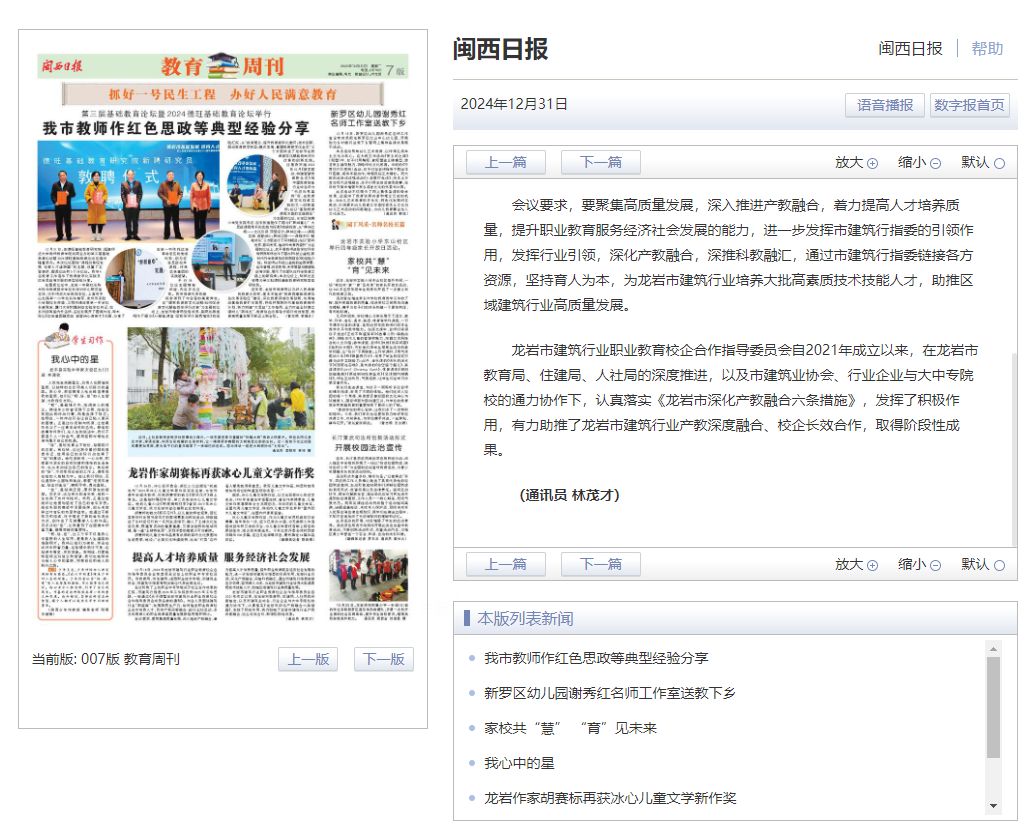Open article 我市教师作红色思政等典型经验分享 in list

click(x=596, y=658)
